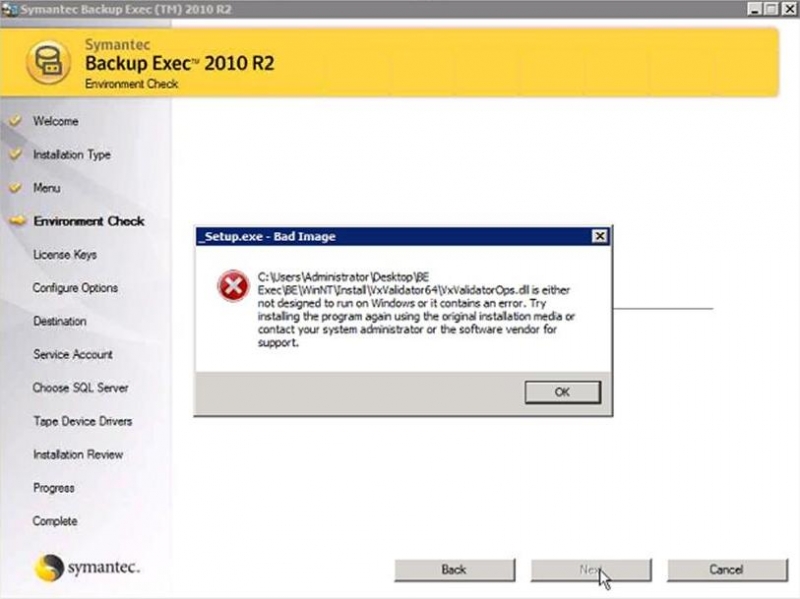Choose SQL Server step in sidebar
The image size is (800, 599).
pyautogui.click(x=80, y=388)
